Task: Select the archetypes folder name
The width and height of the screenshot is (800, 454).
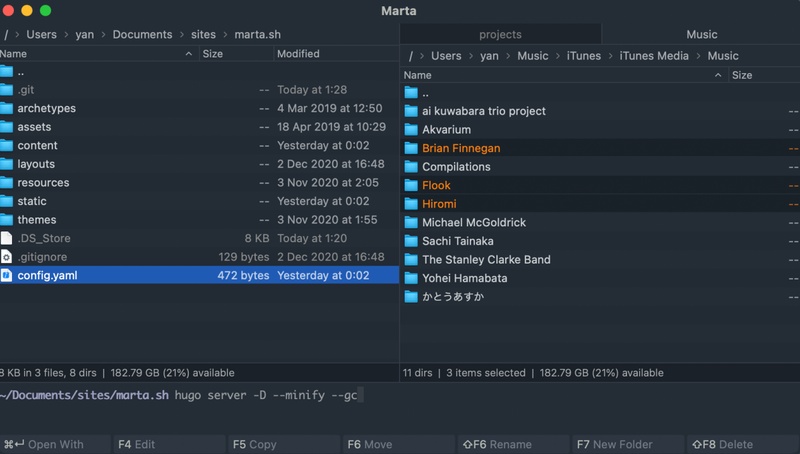Action: coord(46,108)
